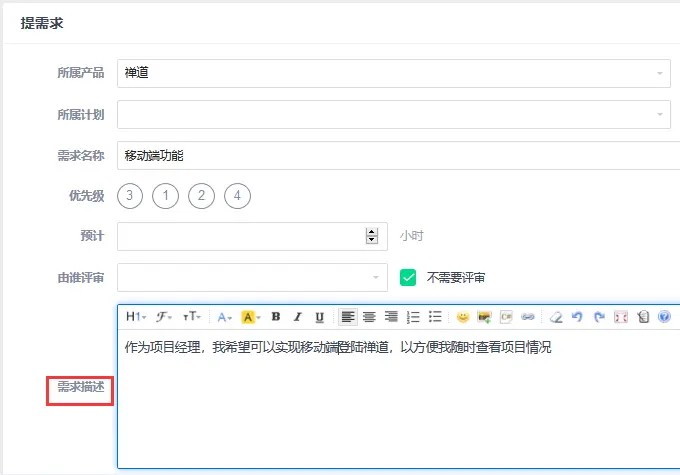Select priority 1
Viewport: 680px width, 475px height.
click(165, 196)
